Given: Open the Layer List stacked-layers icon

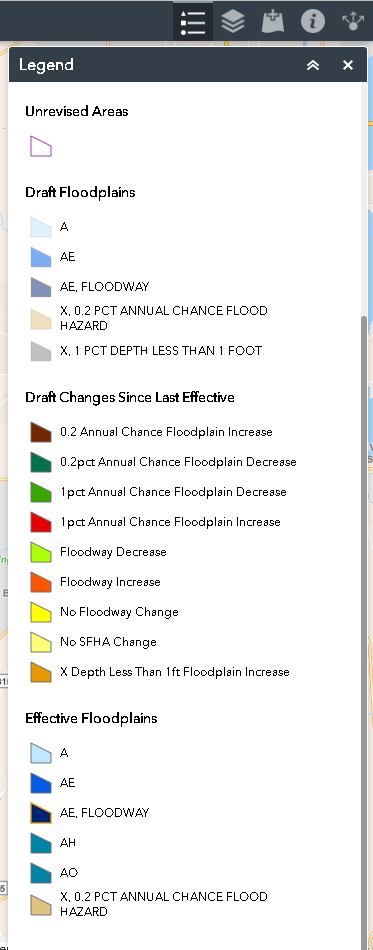Looking at the screenshot, I should [233, 21].
